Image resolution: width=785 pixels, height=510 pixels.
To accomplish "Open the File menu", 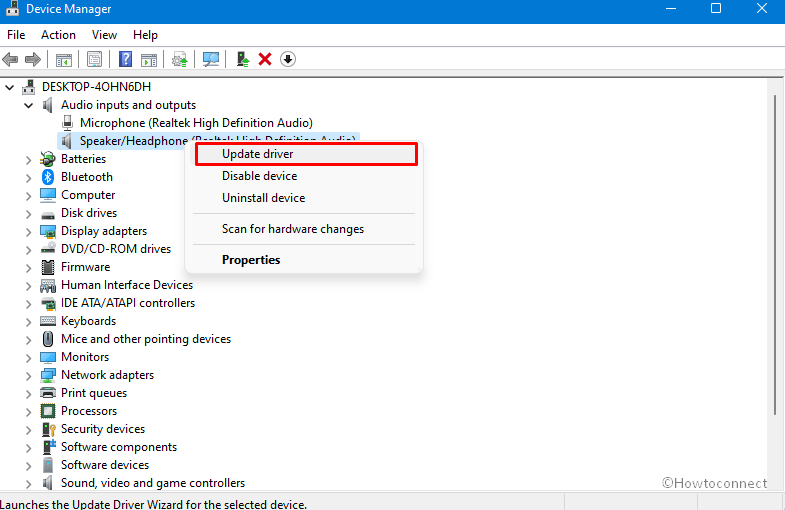I will coord(16,35).
